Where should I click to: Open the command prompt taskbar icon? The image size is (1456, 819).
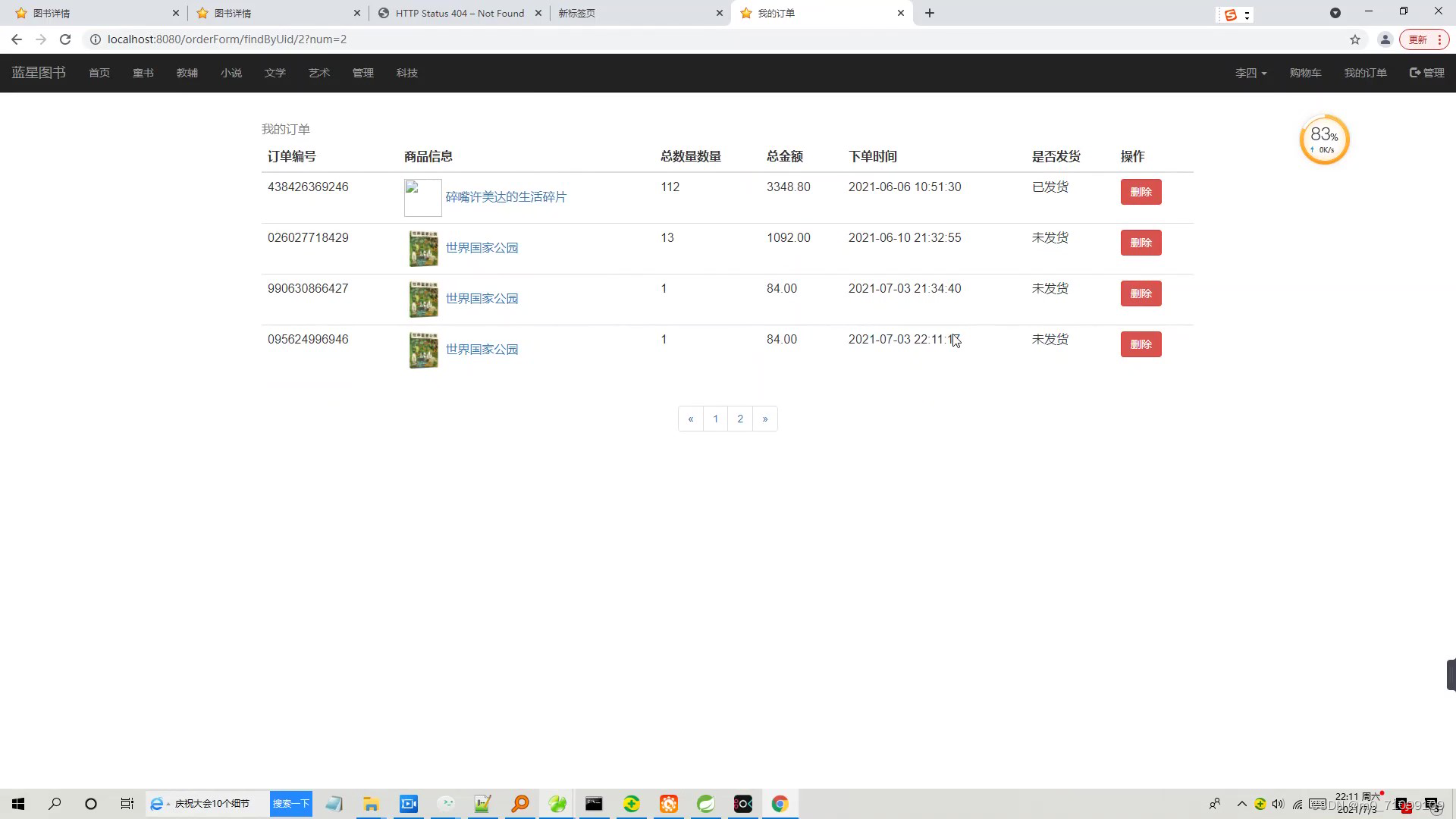[x=594, y=804]
